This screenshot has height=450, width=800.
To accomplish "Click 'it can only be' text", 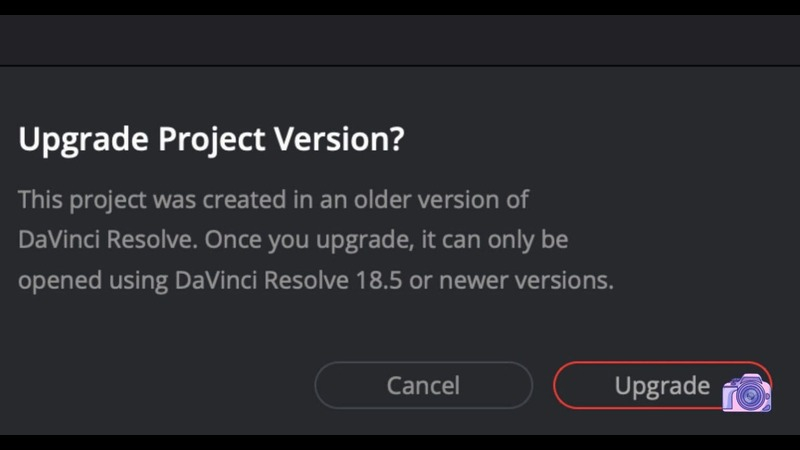I will pyautogui.click(x=494, y=240).
